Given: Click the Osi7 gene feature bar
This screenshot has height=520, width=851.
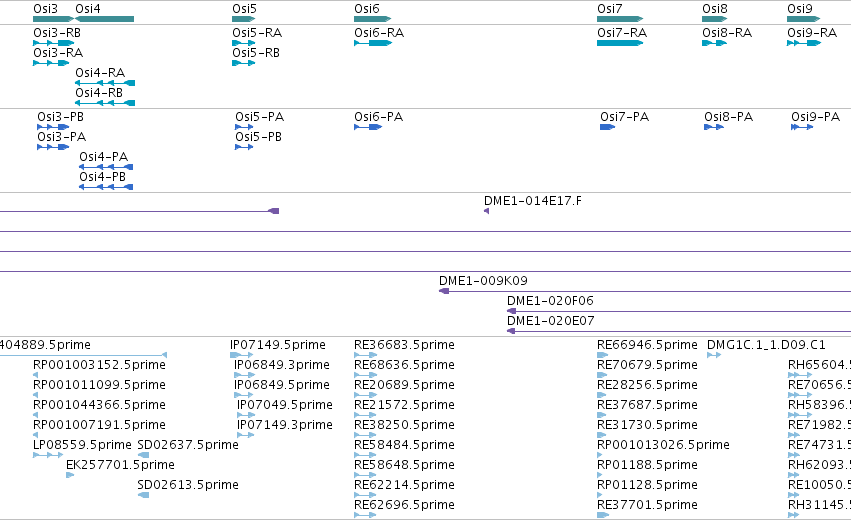Looking at the screenshot, I should 620,19.
